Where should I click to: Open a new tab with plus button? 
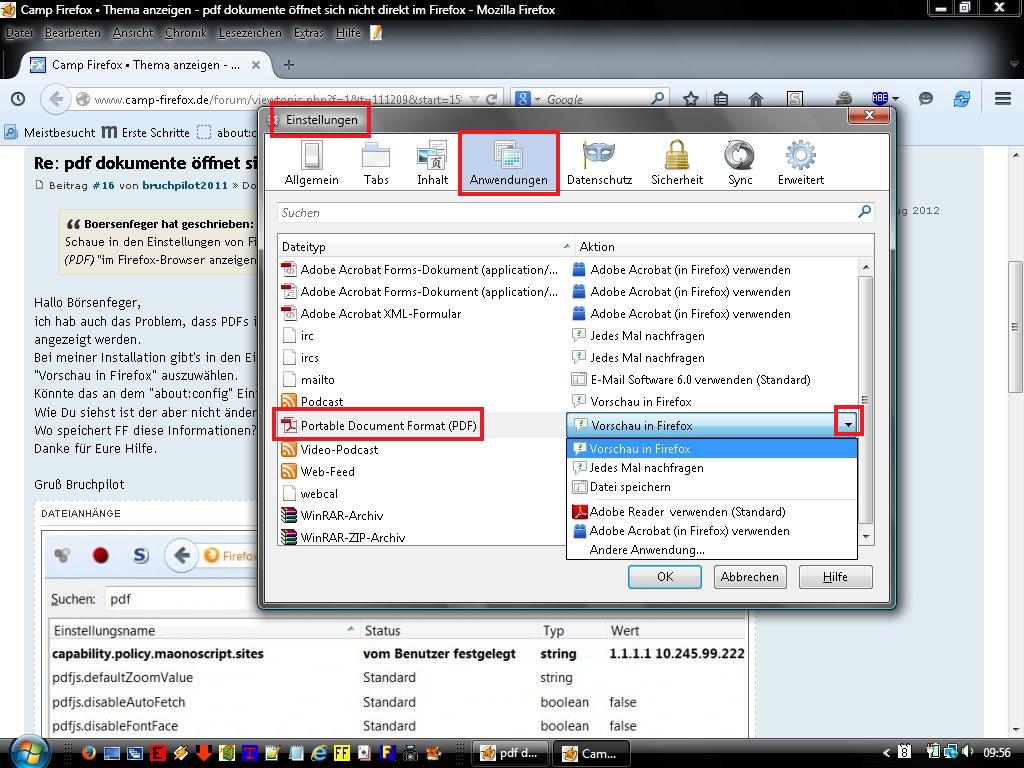point(289,65)
